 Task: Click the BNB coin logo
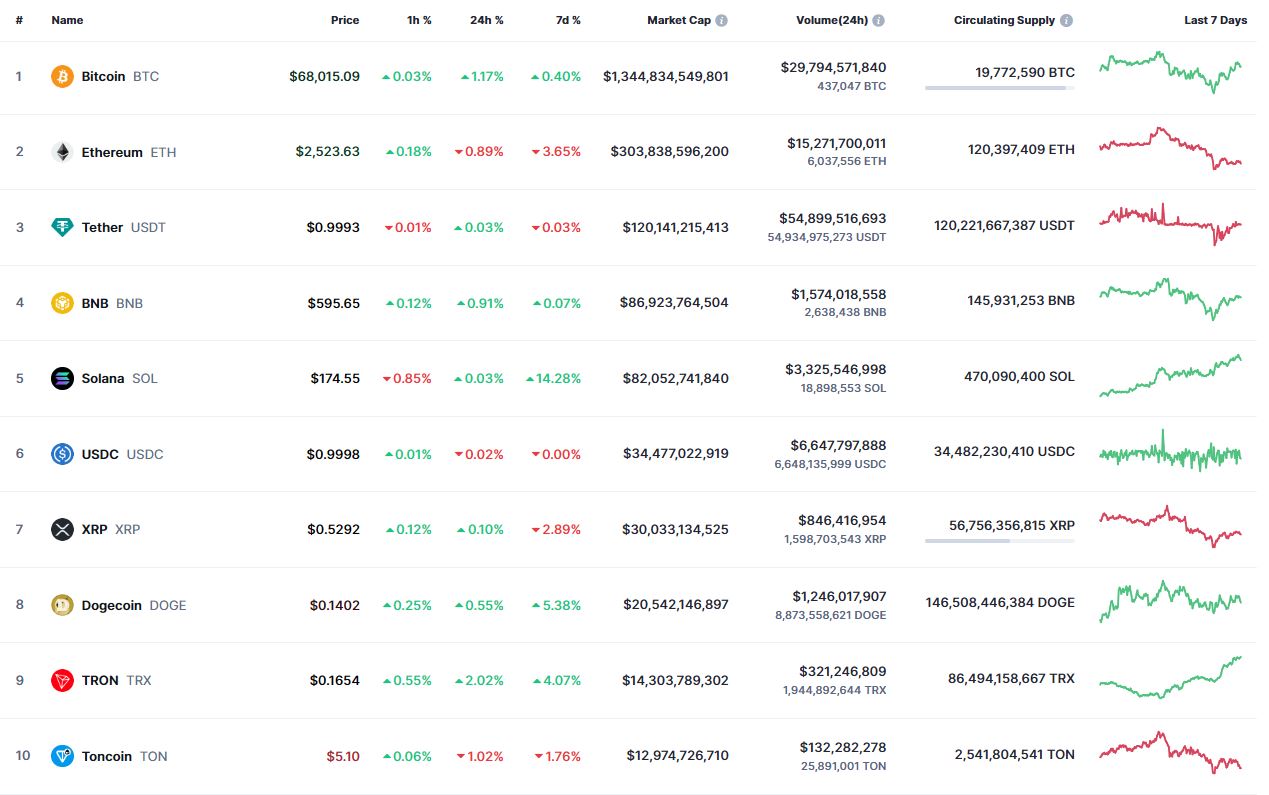click(x=62, y=303)
